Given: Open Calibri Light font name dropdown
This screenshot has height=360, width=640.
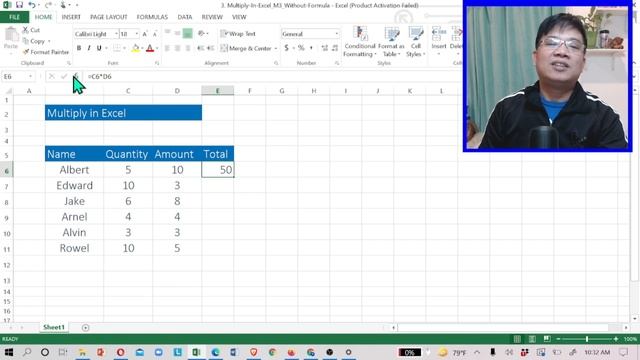Looking at the screenshot, I should [116, 34].
